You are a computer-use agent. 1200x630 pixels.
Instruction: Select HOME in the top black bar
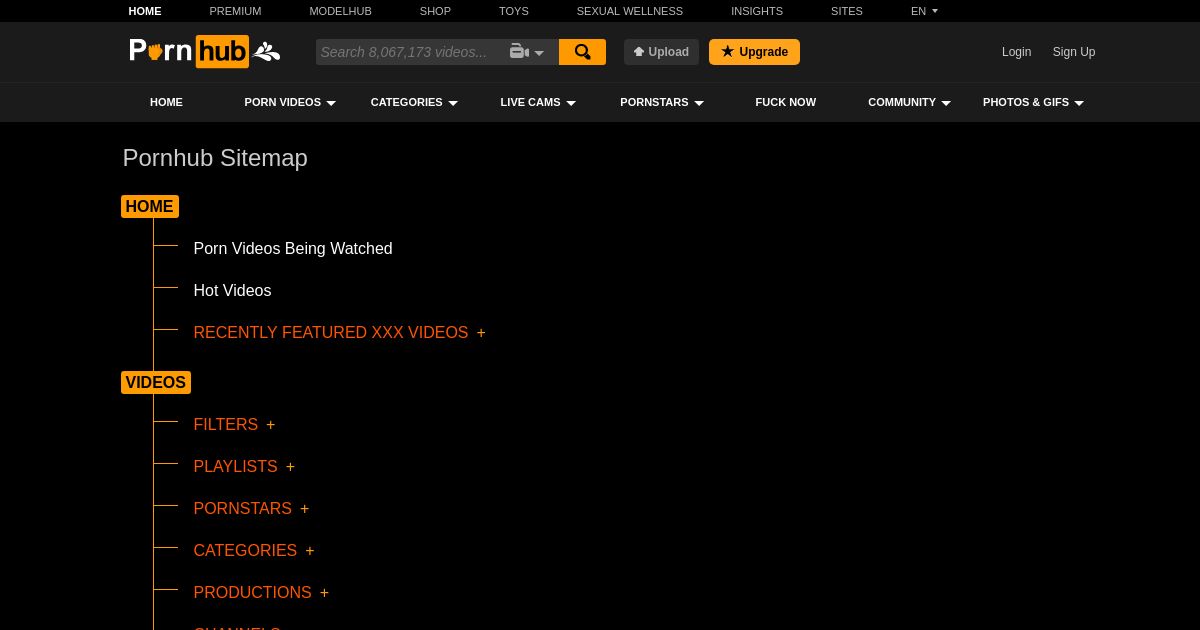click(145, 11)
